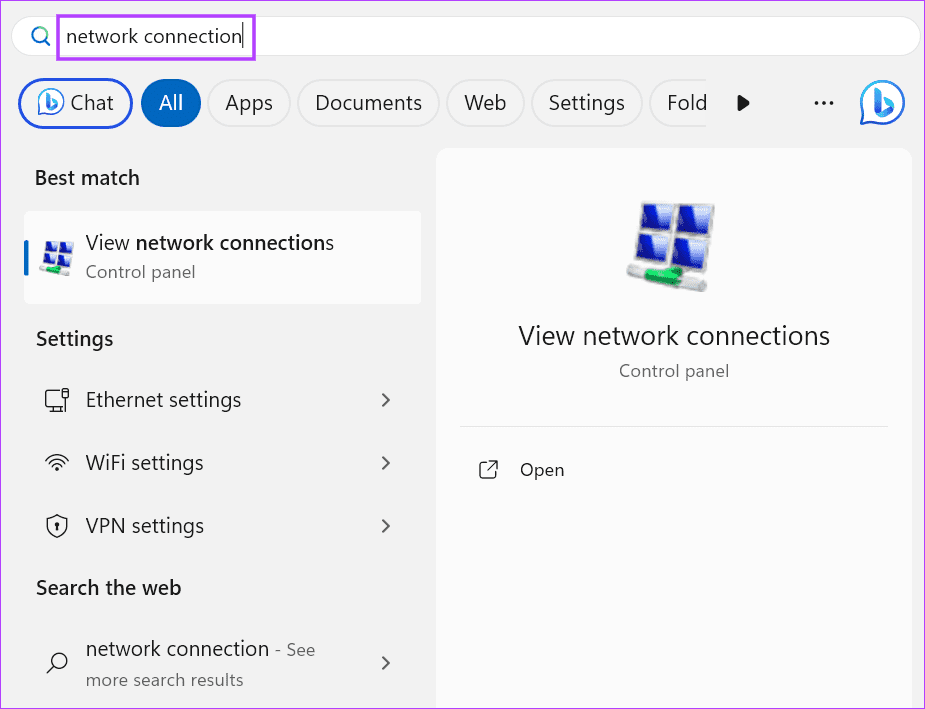The height and width of the screenshot is (709, 925).
Task: Open Bing icon at top right
Action: click(x=881, y=103)
